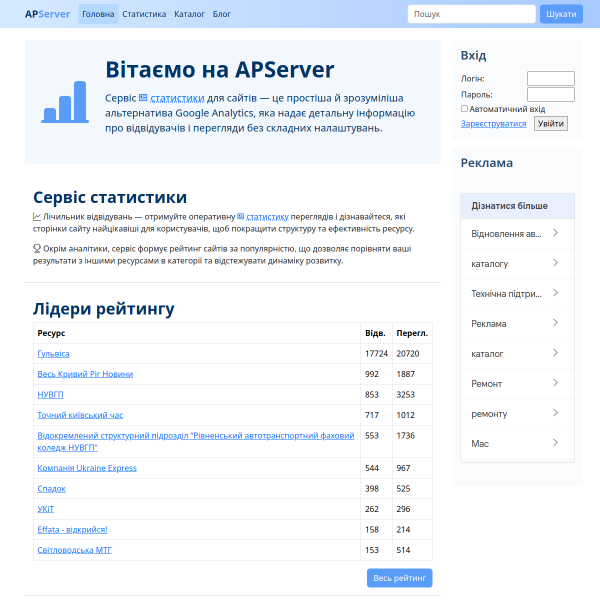Viewport: 600px width, 600px height.
Task: Expand the ремонту ad item chevron
Action: tap(556, 412)
